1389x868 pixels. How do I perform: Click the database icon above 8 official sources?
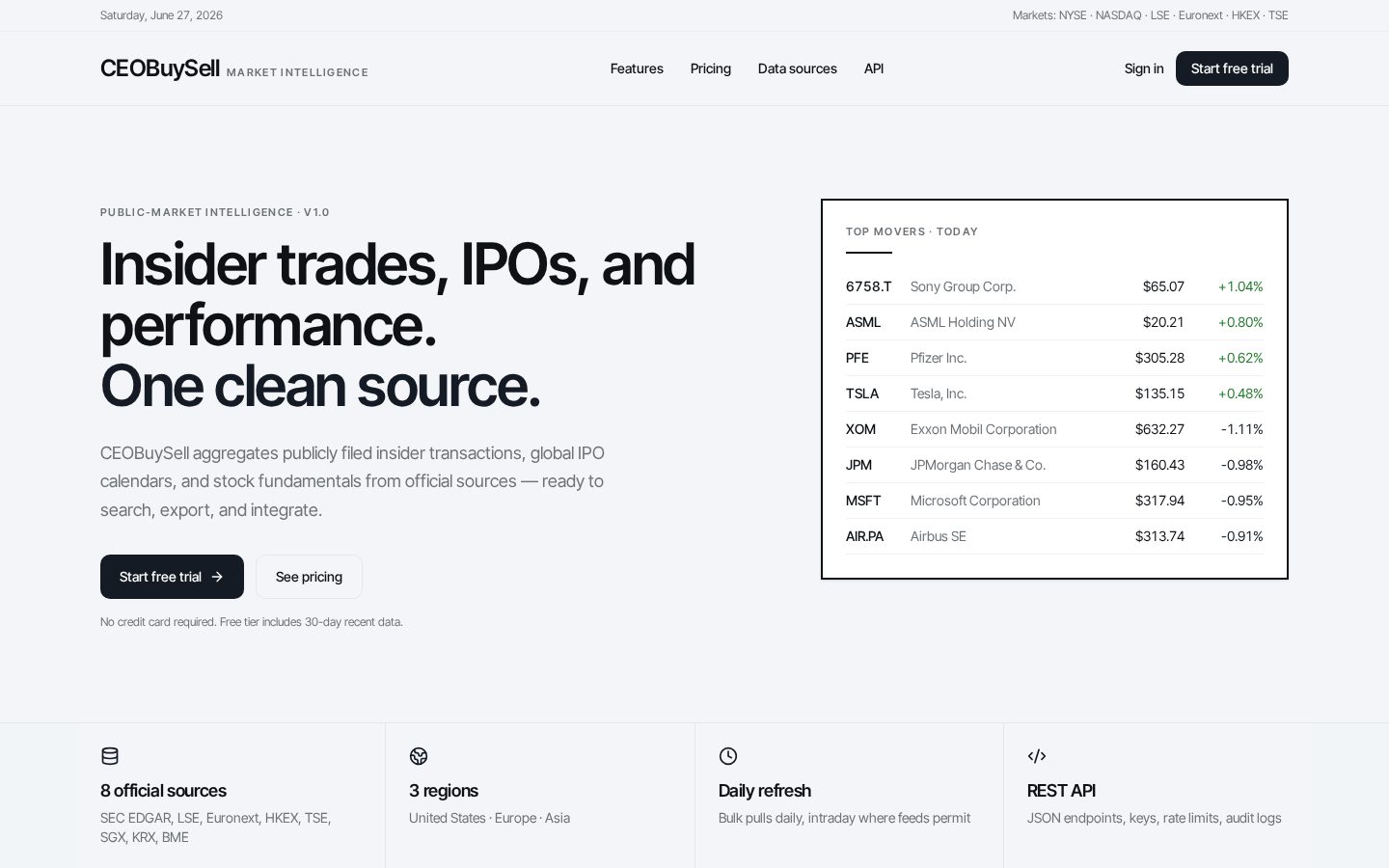[110, 756]
